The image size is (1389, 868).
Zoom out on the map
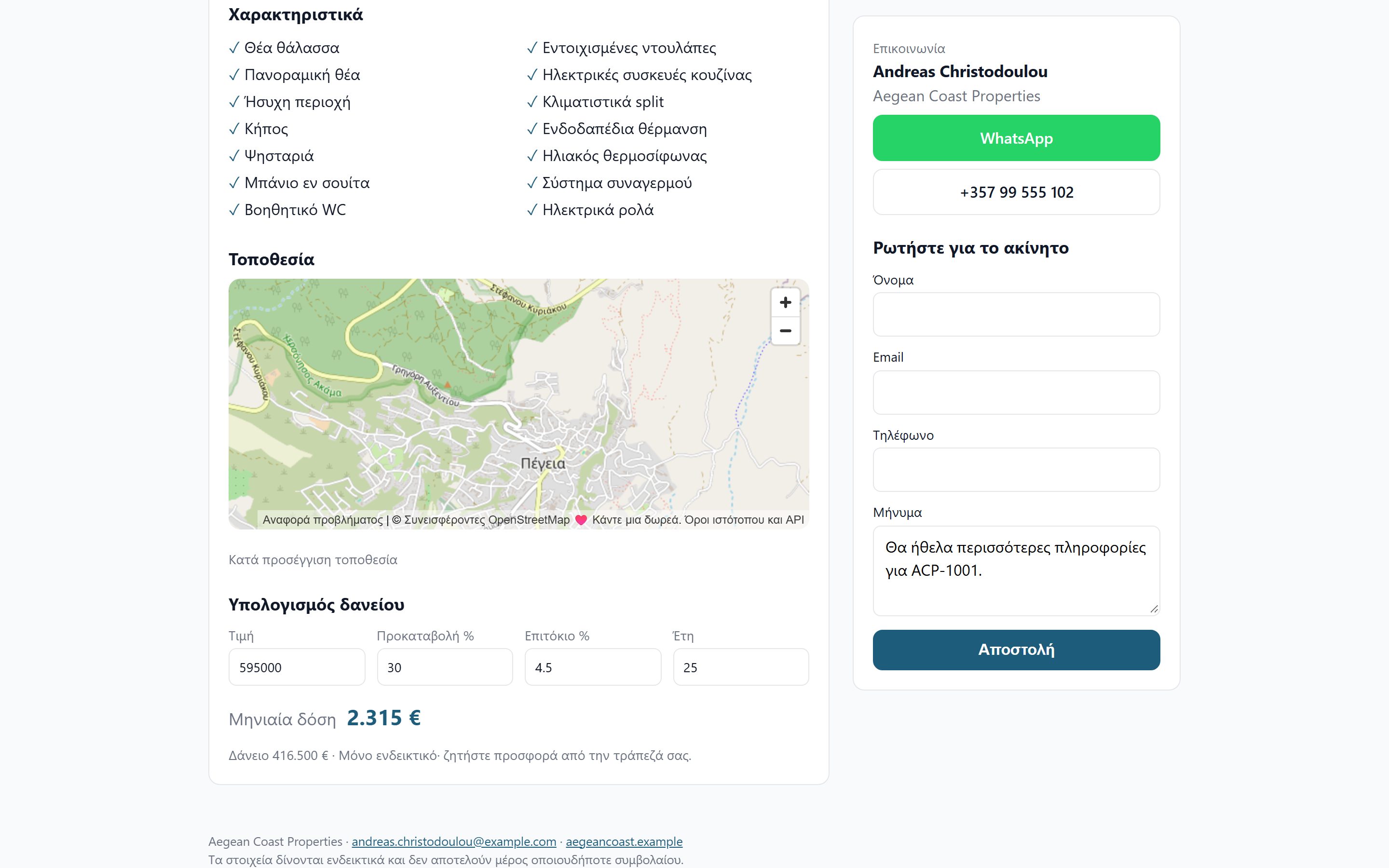pos(785,331)
